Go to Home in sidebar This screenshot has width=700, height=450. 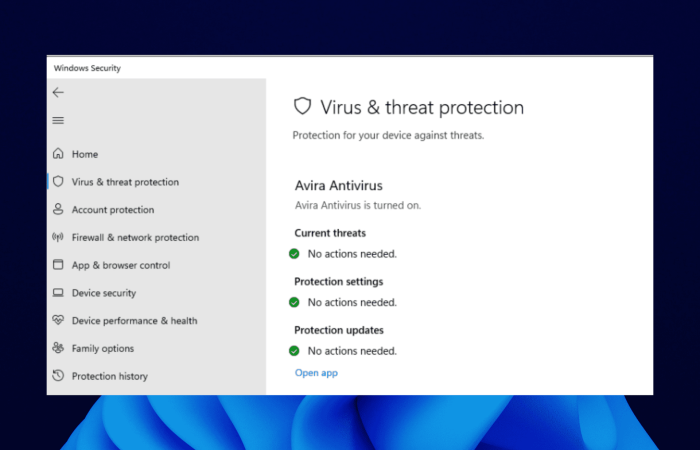point(85,154)
